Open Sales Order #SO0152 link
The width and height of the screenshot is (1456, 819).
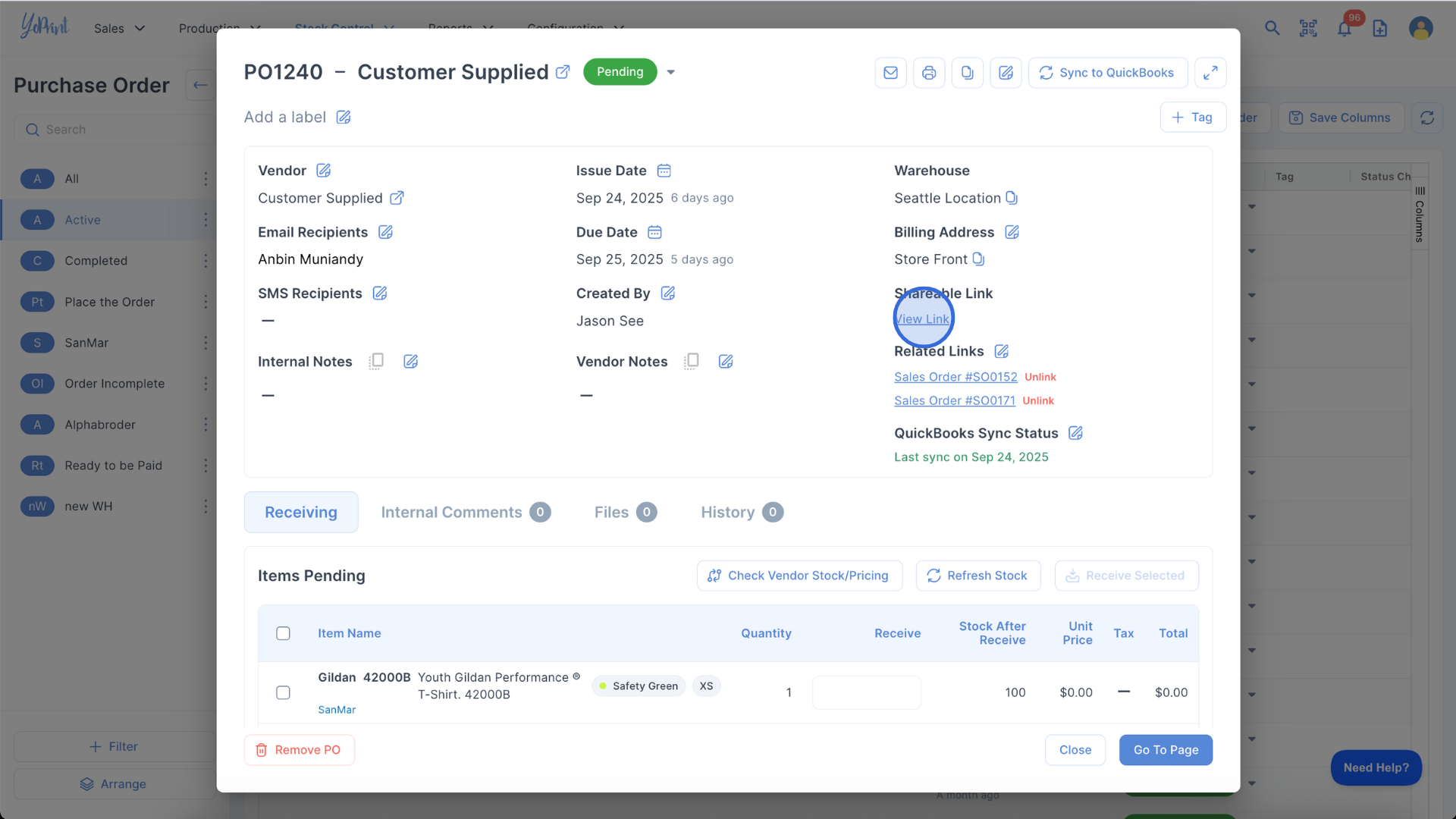click(955, 377)
